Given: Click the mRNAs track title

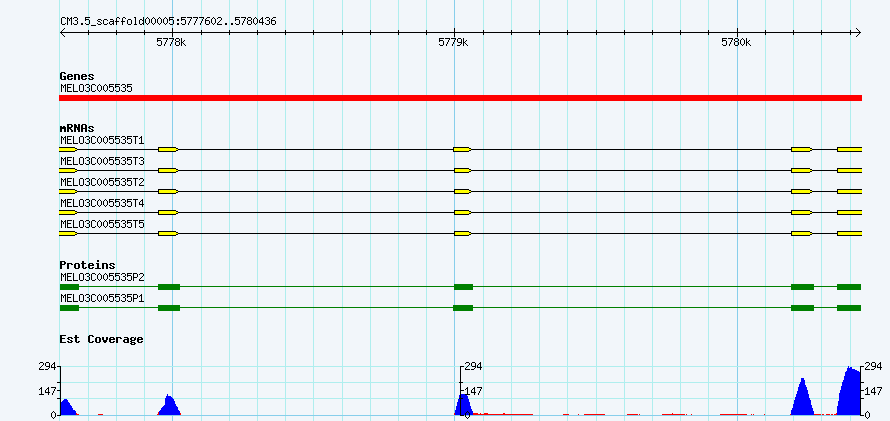Looking at the screenshot, I should [x=77, y=128].
